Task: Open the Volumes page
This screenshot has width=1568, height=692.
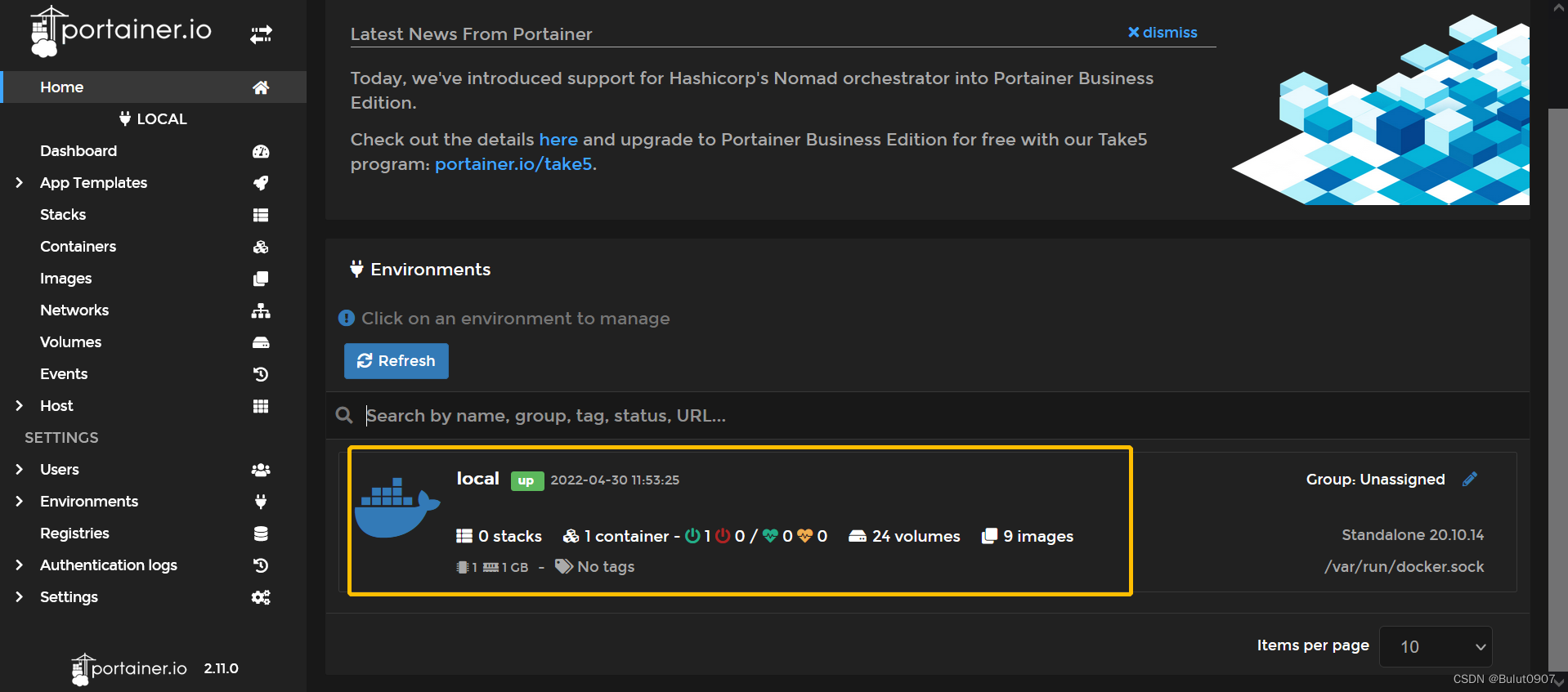Action: 70,342
